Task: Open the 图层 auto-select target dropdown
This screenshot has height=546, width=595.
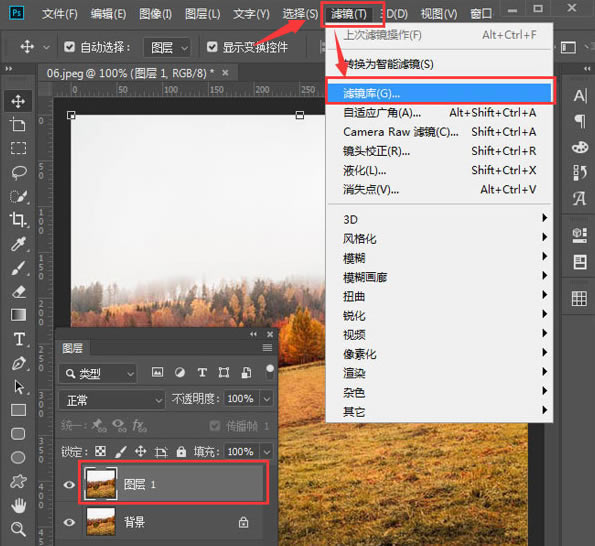Action: coord(167,47)
